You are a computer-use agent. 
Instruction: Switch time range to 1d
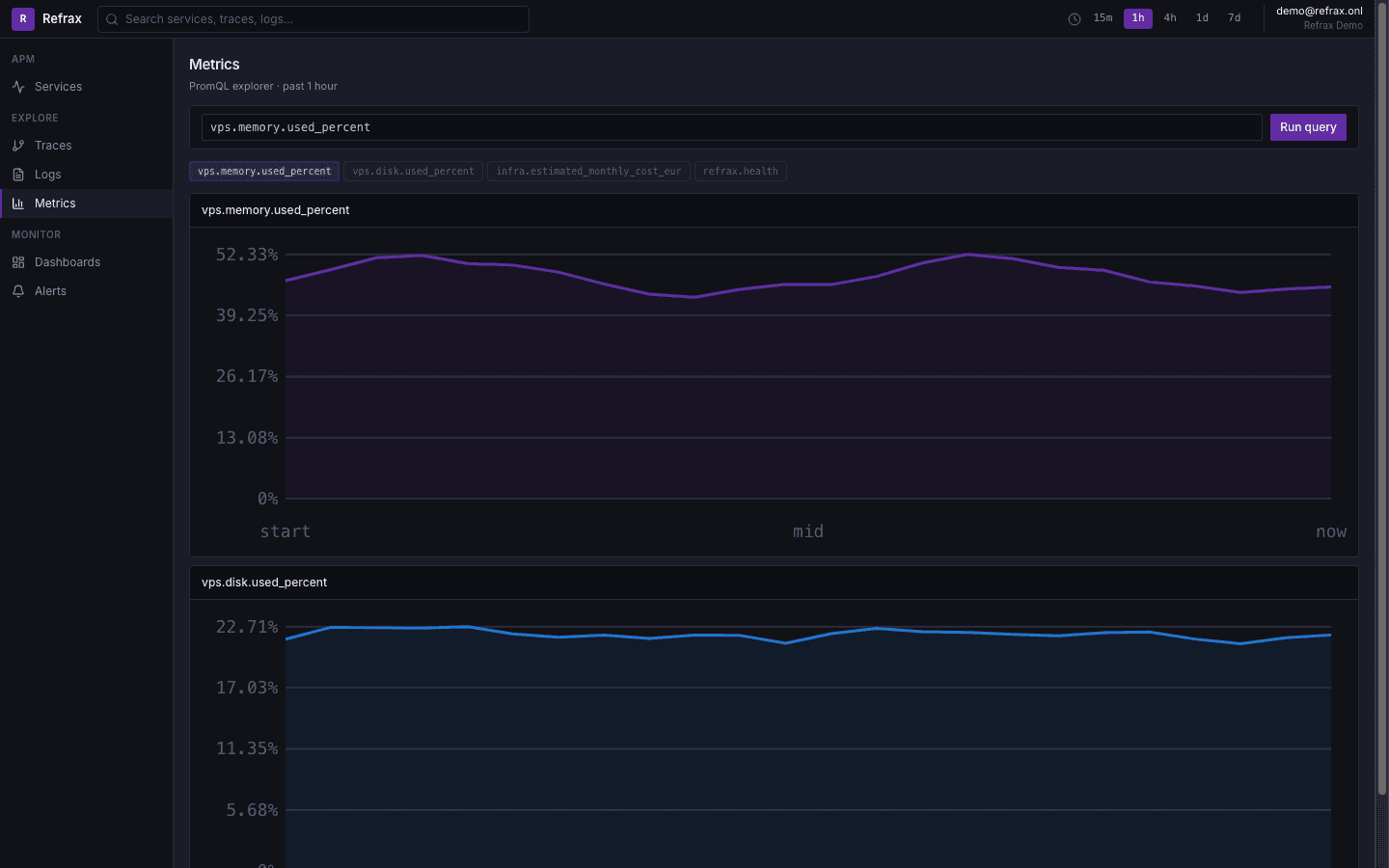pos(1202,18)
